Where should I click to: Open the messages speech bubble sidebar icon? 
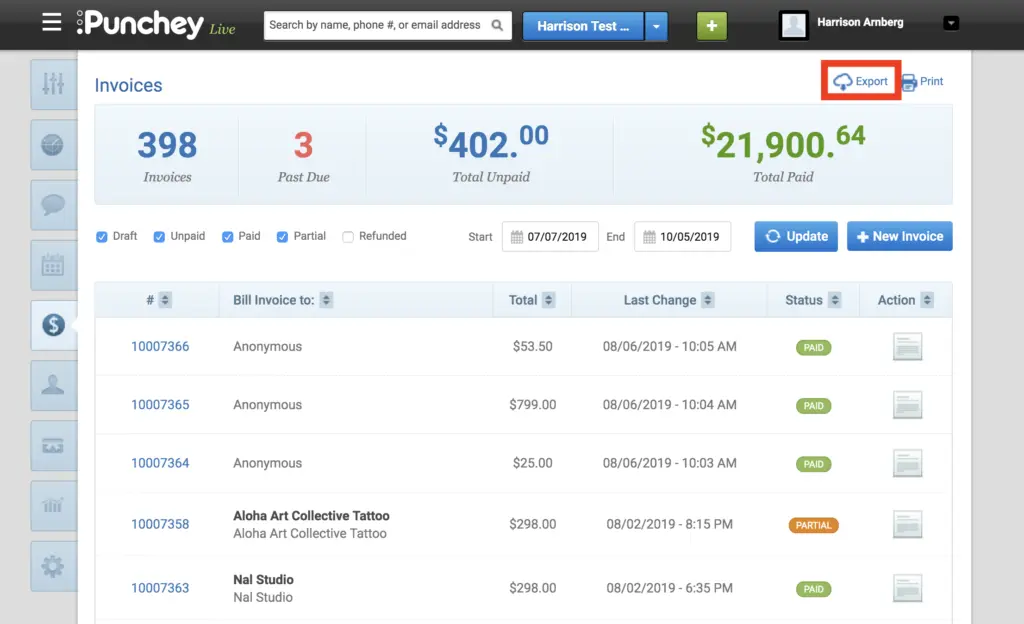(x=53, y=205)
